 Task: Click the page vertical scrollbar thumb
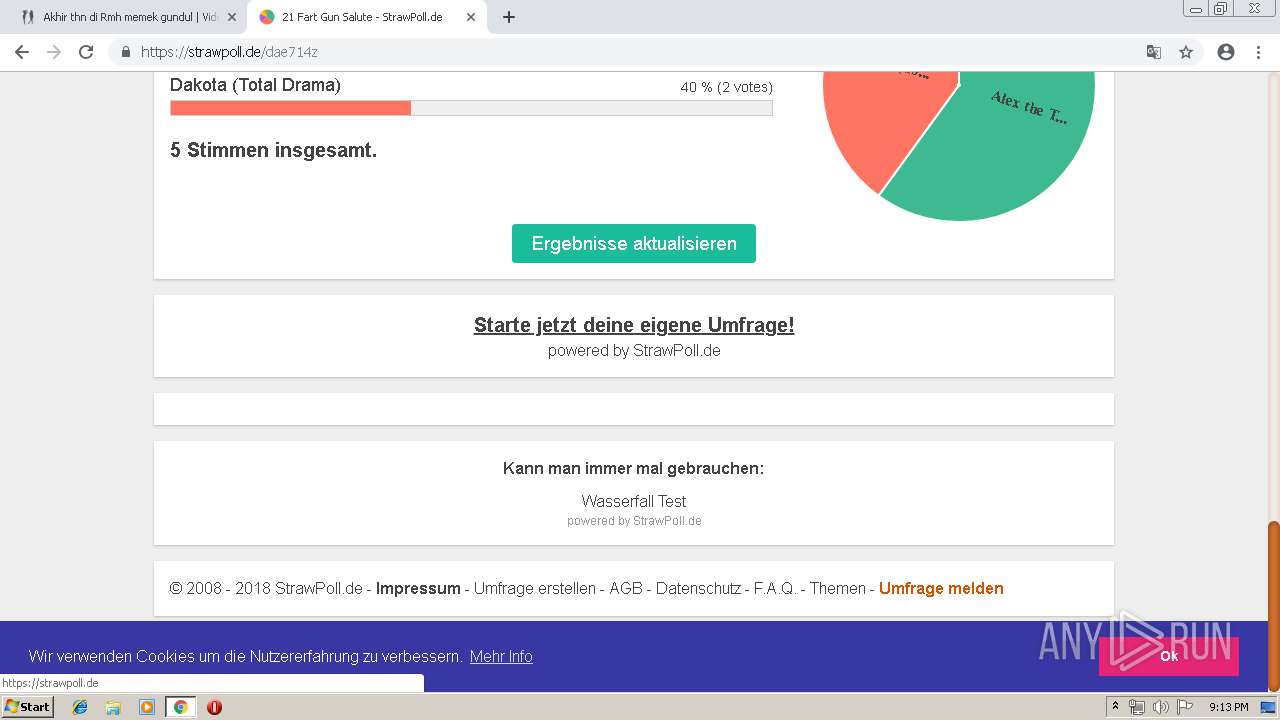click(1274, 606)
